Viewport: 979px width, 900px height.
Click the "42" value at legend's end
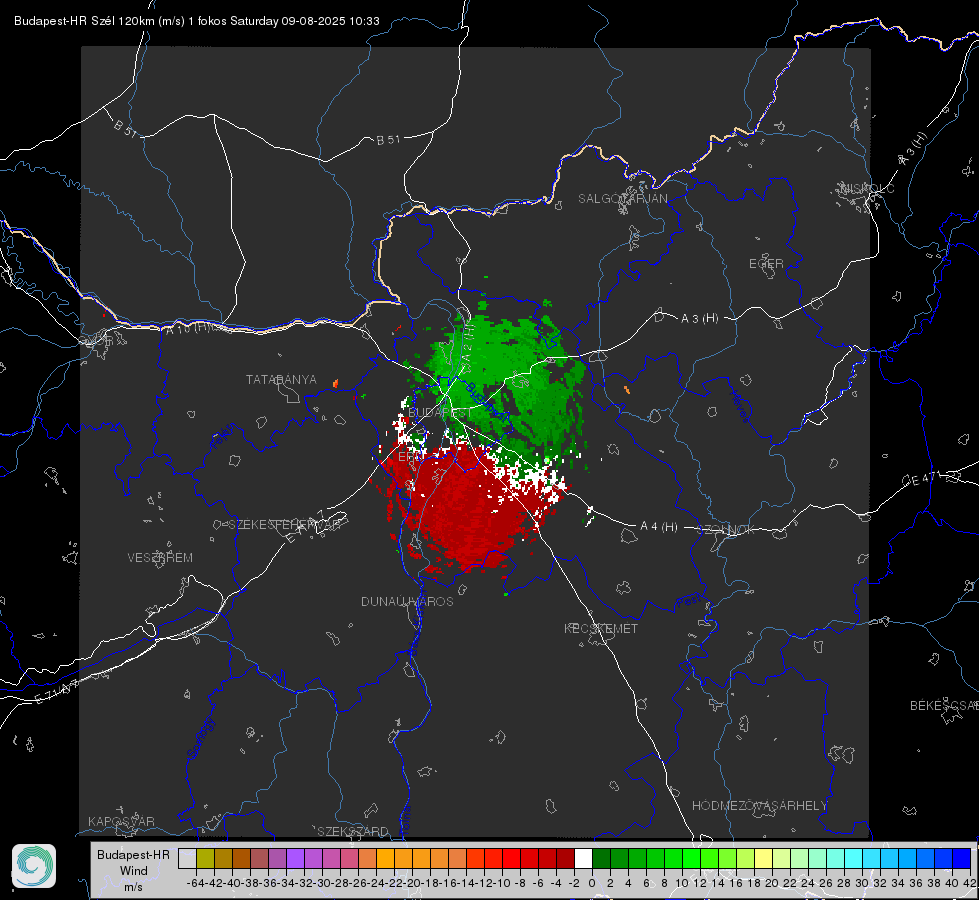pyautogui.click(x=969, y=883)
